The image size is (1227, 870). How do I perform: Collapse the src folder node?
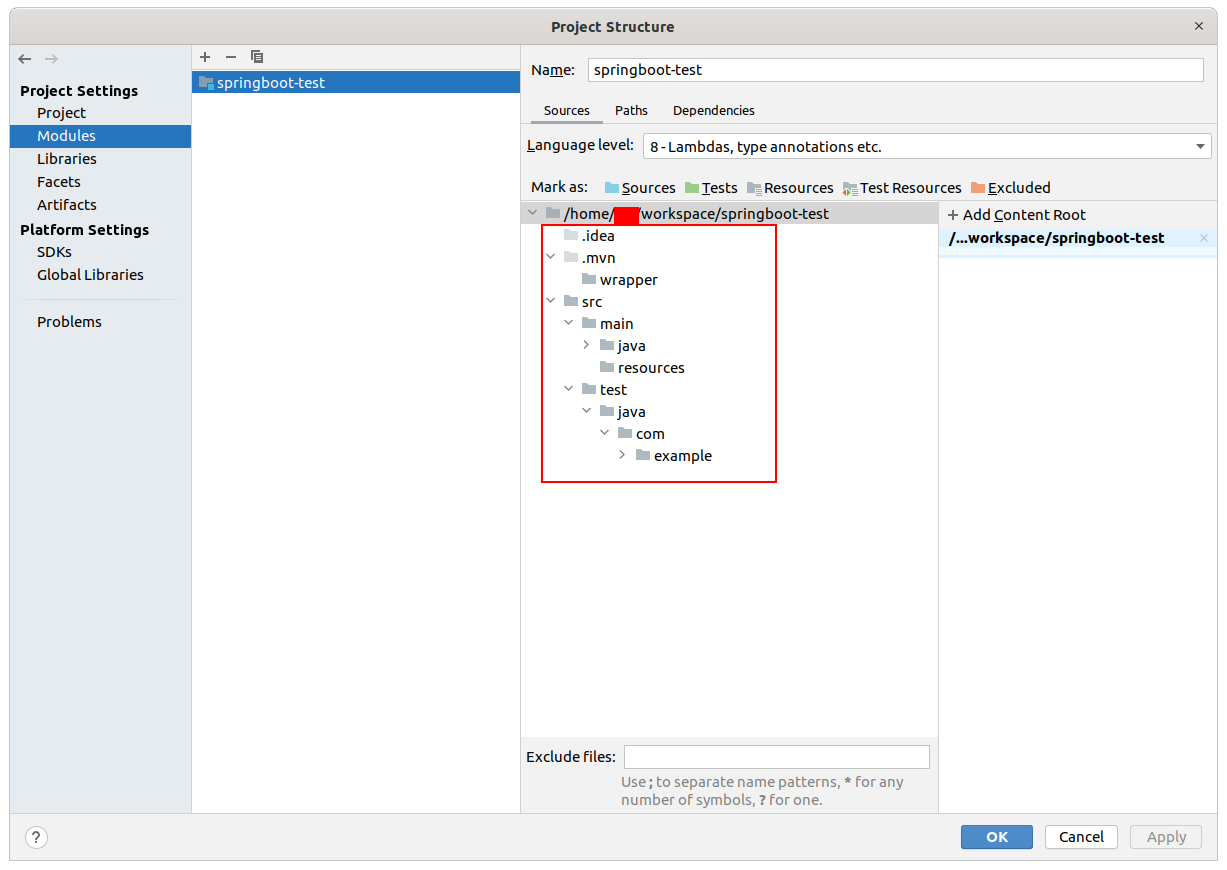tap(550, 301)
